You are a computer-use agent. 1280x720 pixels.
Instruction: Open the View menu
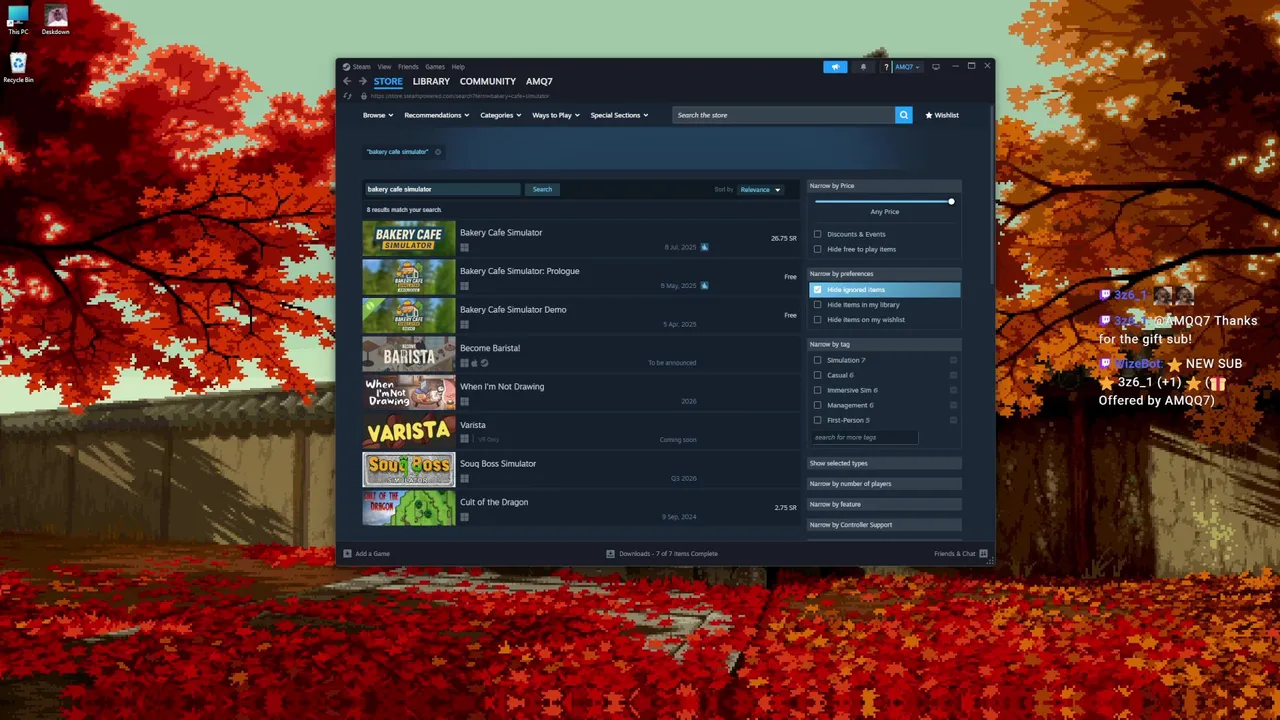pyautogui.click(x=384, y=67)
